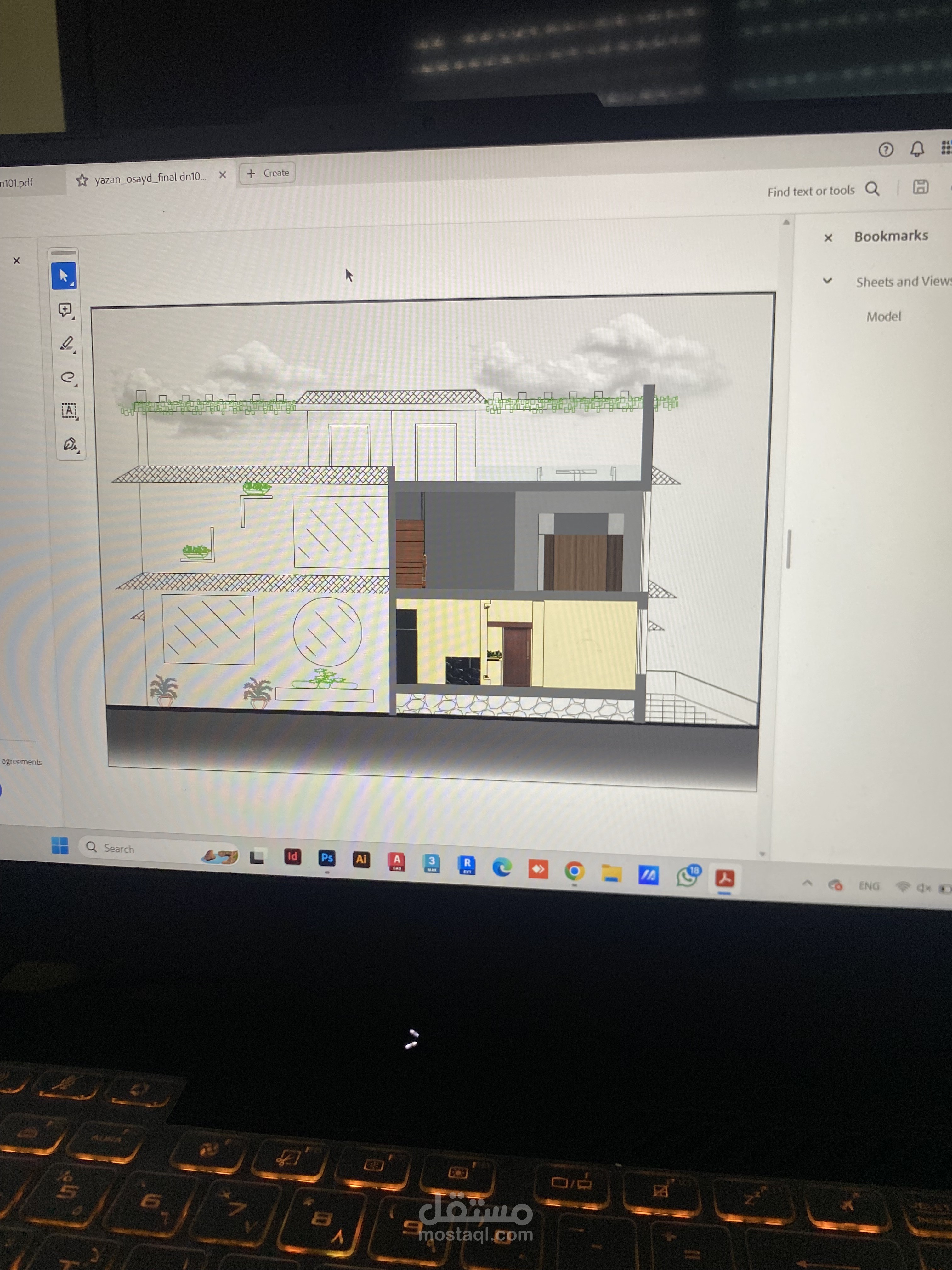Click the document scrollbar up arrow
Image resolution: width=952 pixels, height=1270 pixels.
(786, 222)
